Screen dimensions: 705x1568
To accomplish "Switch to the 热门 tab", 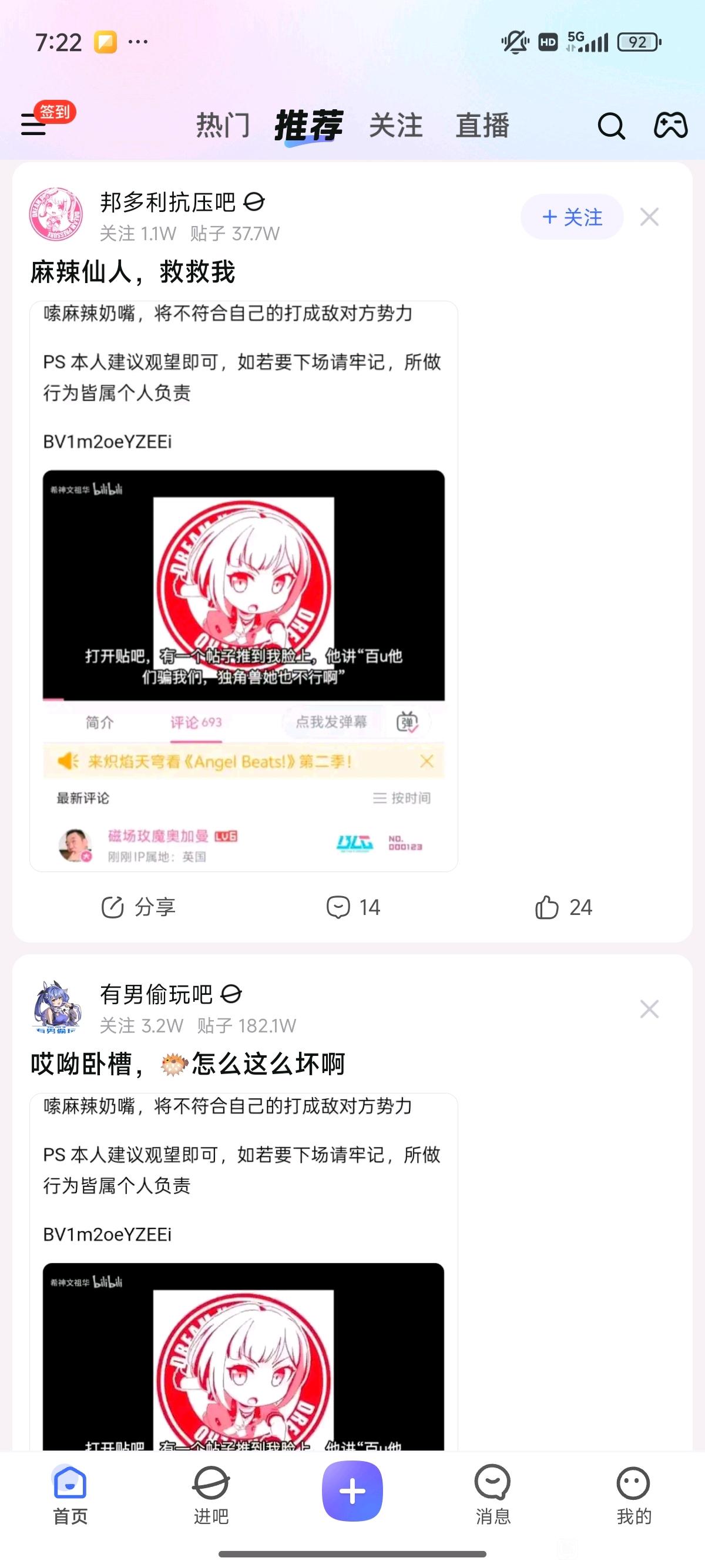I will click(x=223, y=126).
